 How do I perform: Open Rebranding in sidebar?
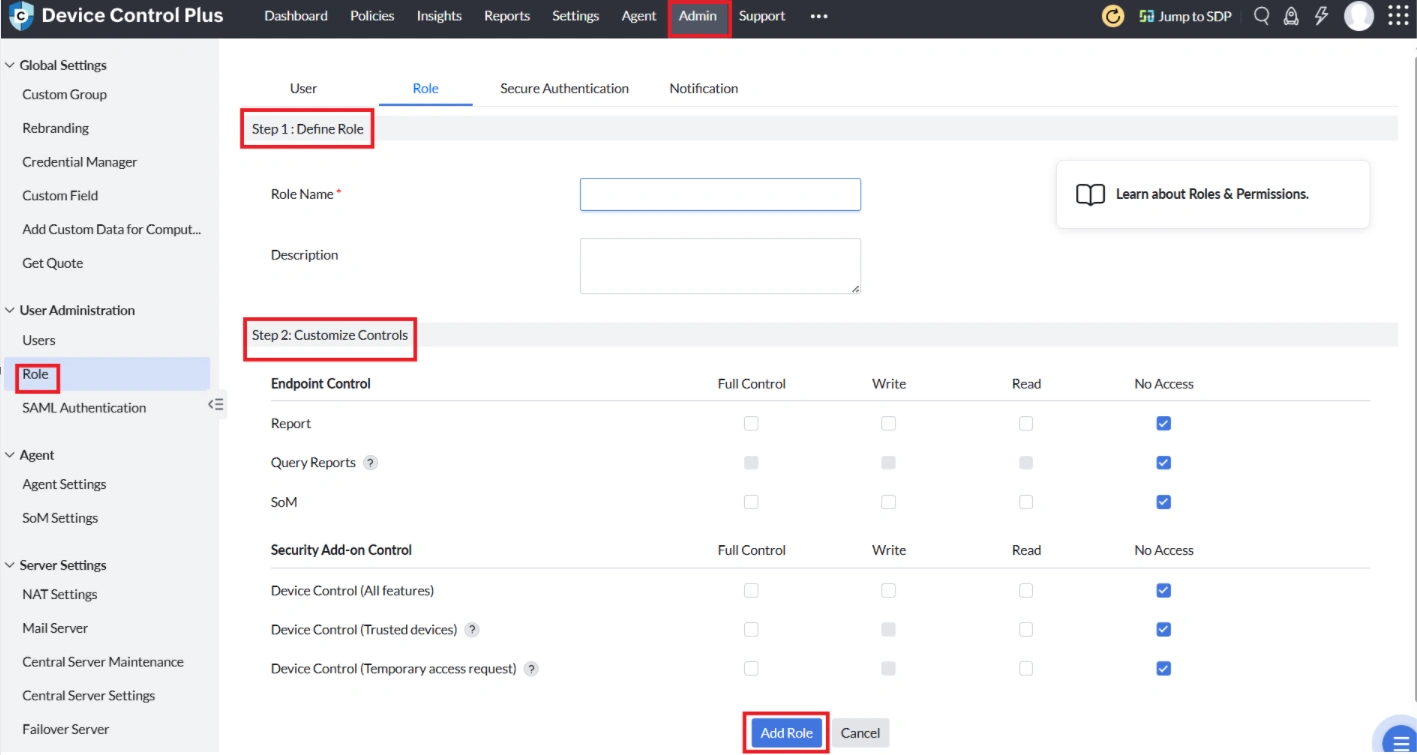coord(56,128)
